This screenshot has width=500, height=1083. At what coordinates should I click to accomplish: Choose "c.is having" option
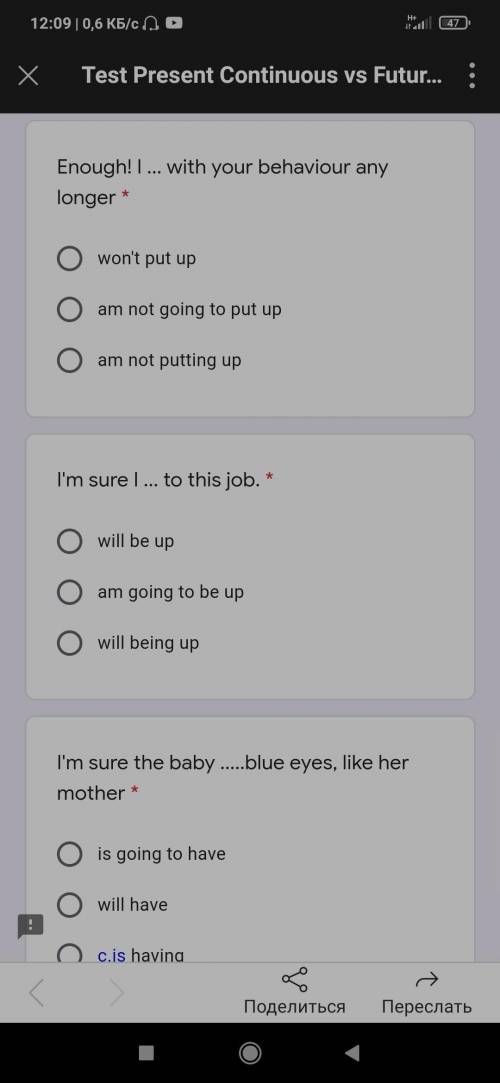click(121, 955)
